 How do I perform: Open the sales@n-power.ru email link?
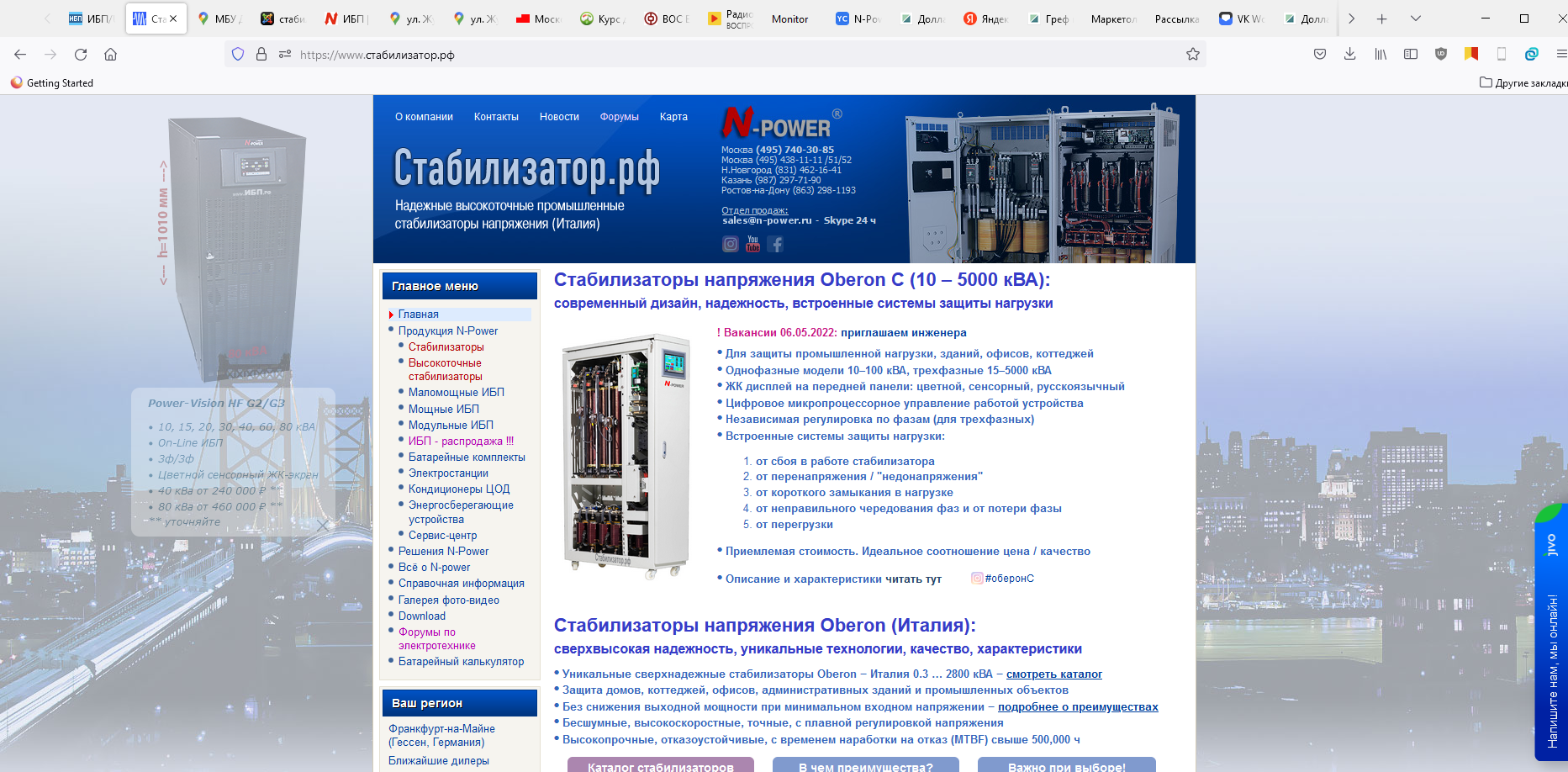[x=767, y=220]
